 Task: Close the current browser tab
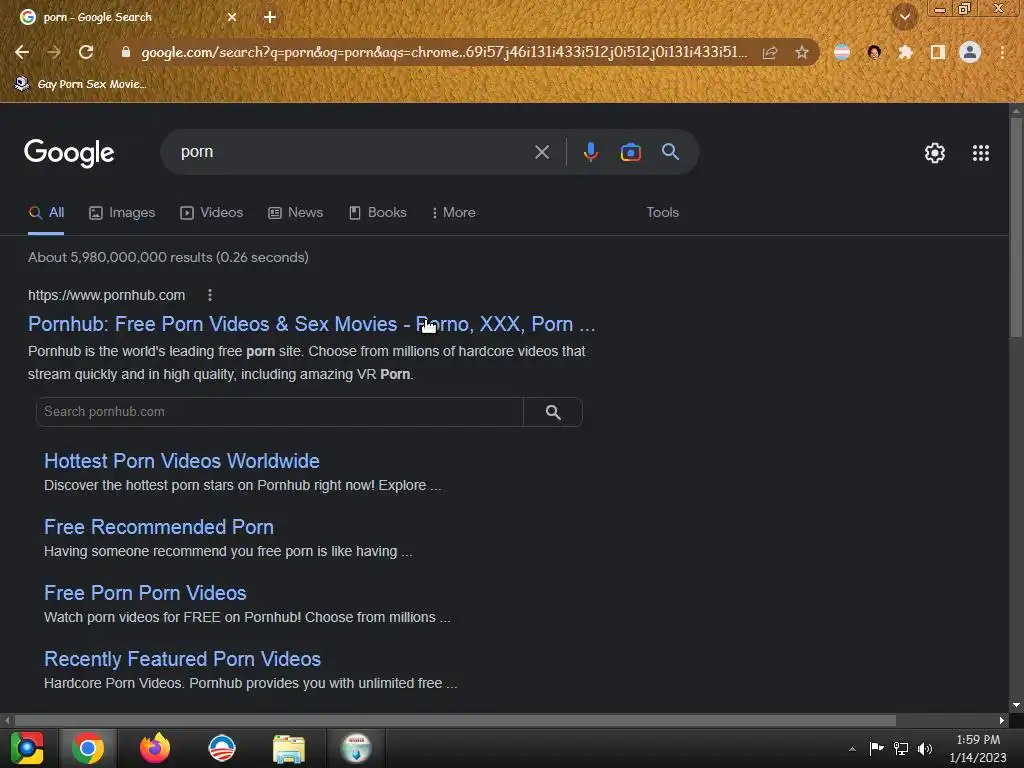tap(232, 17)
